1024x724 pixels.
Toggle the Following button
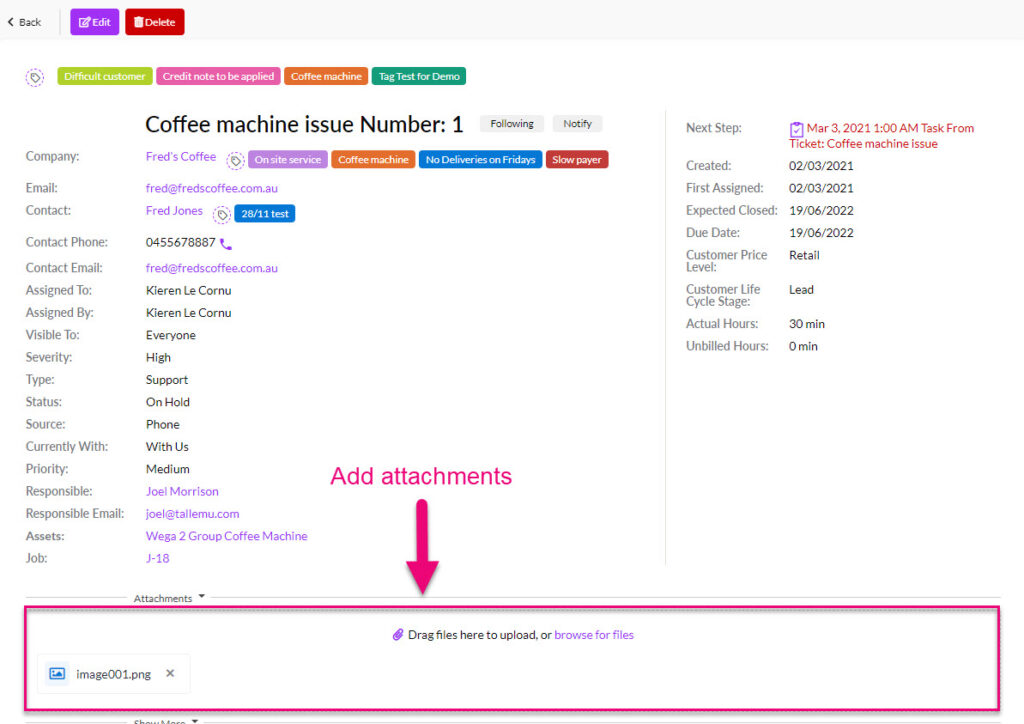[512, 124]
